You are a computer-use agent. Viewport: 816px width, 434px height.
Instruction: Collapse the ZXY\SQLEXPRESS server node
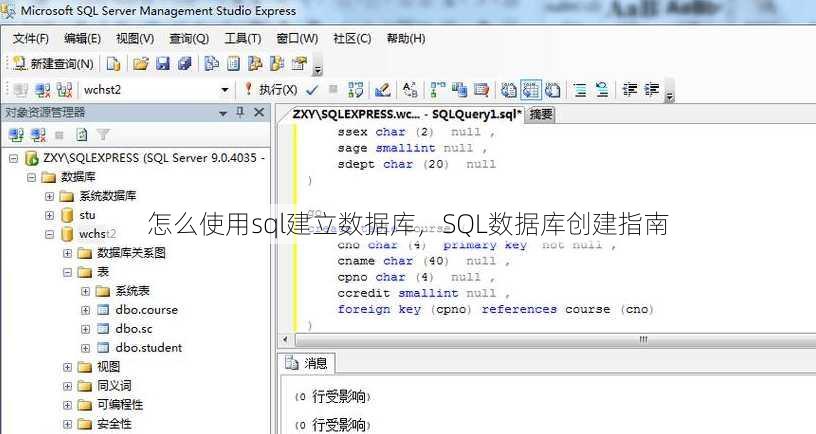13,158
